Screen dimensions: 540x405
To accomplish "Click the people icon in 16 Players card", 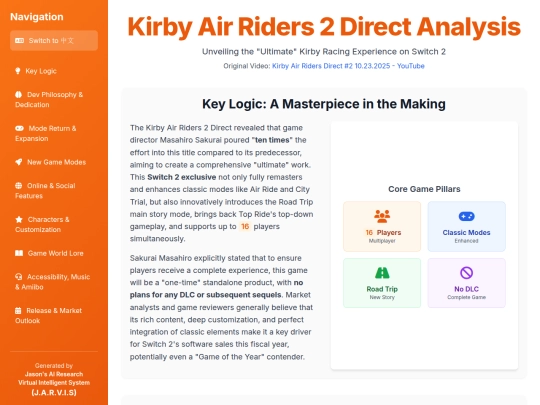I will (x=382, y=216).
